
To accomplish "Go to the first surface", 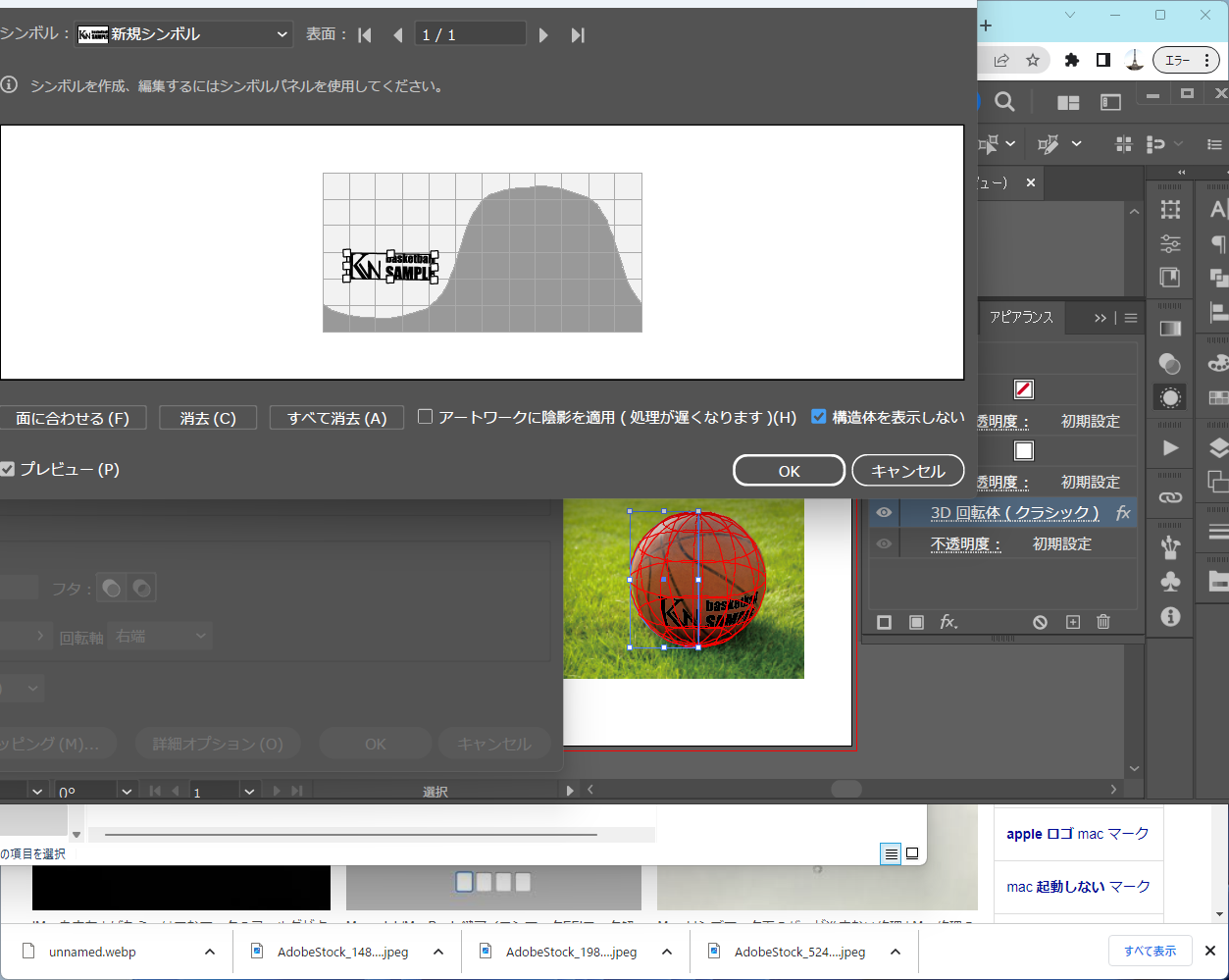I will tap(365, 35).
